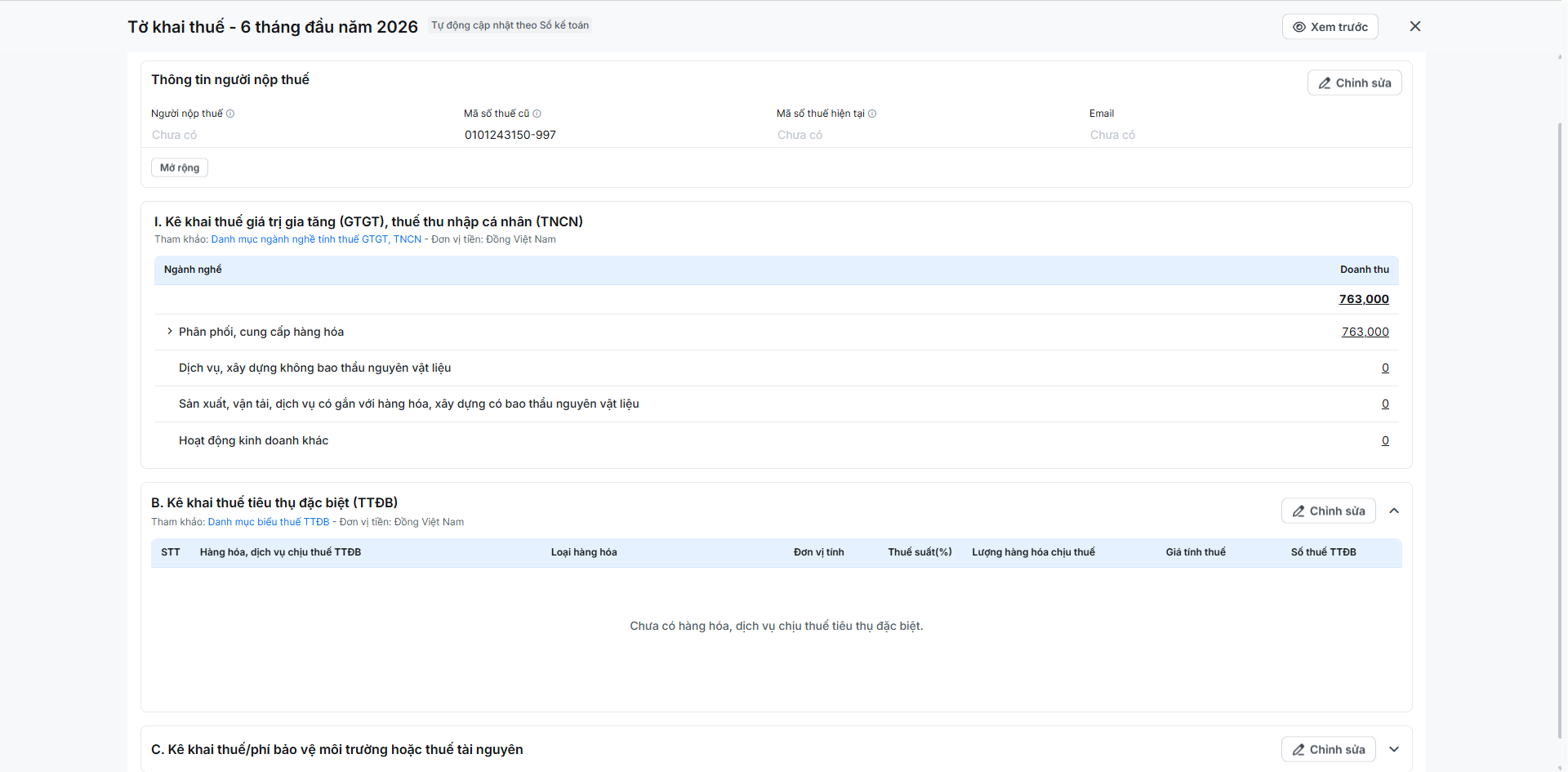Click the Dịch vụ, xây dựng không bao thầu nguyên vật liệu row
The width and height of the screenshot is (1568, 772).
[x=777, y=368]
